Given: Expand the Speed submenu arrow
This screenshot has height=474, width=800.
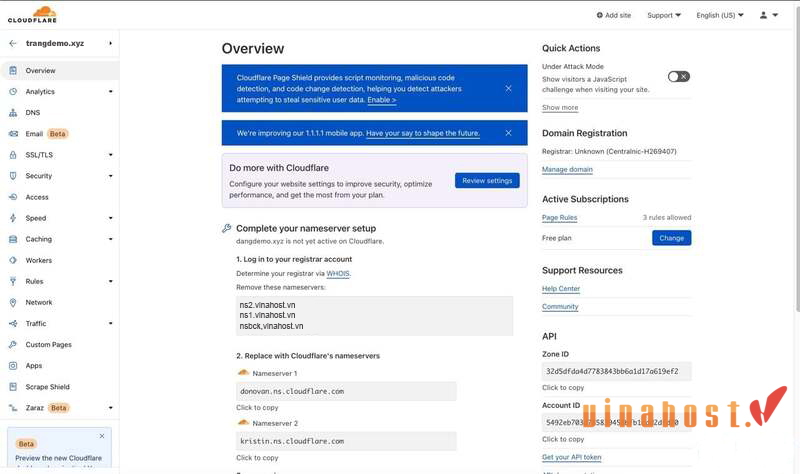Looking at the screenshot, I should 111,218.
